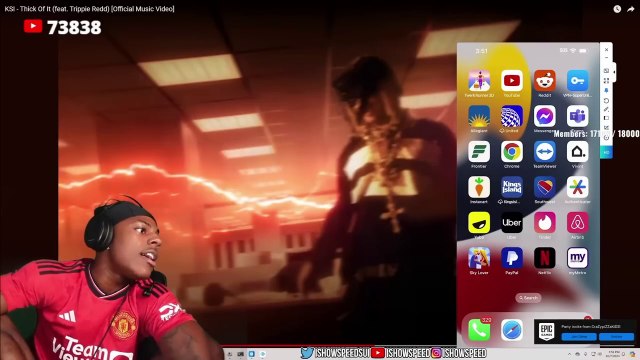Open Safari in the phone dock
640x360 pixels.
[512, 330]
